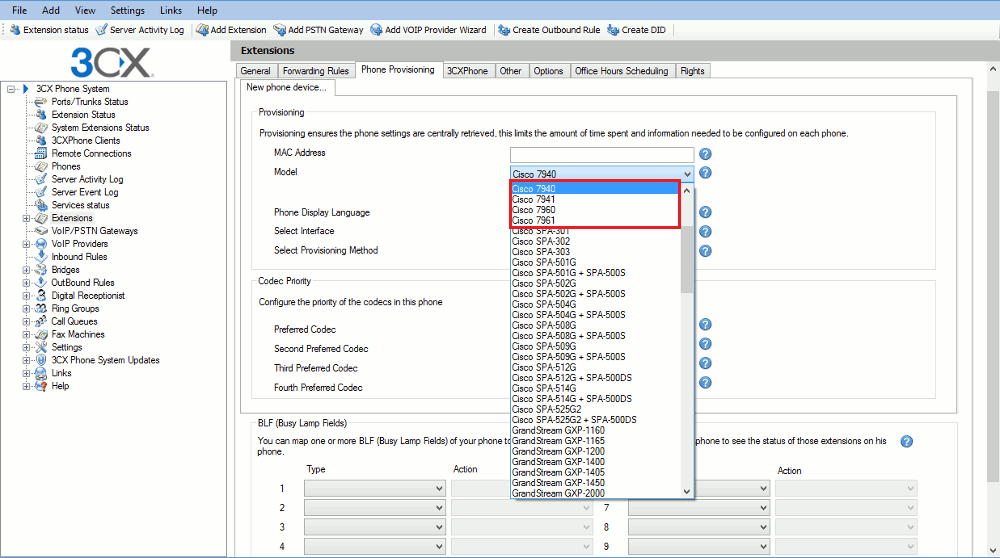The image size is (1000, 558).
Task: Click Create Outbound Rule toolbar icon
Action: point(504,30)
